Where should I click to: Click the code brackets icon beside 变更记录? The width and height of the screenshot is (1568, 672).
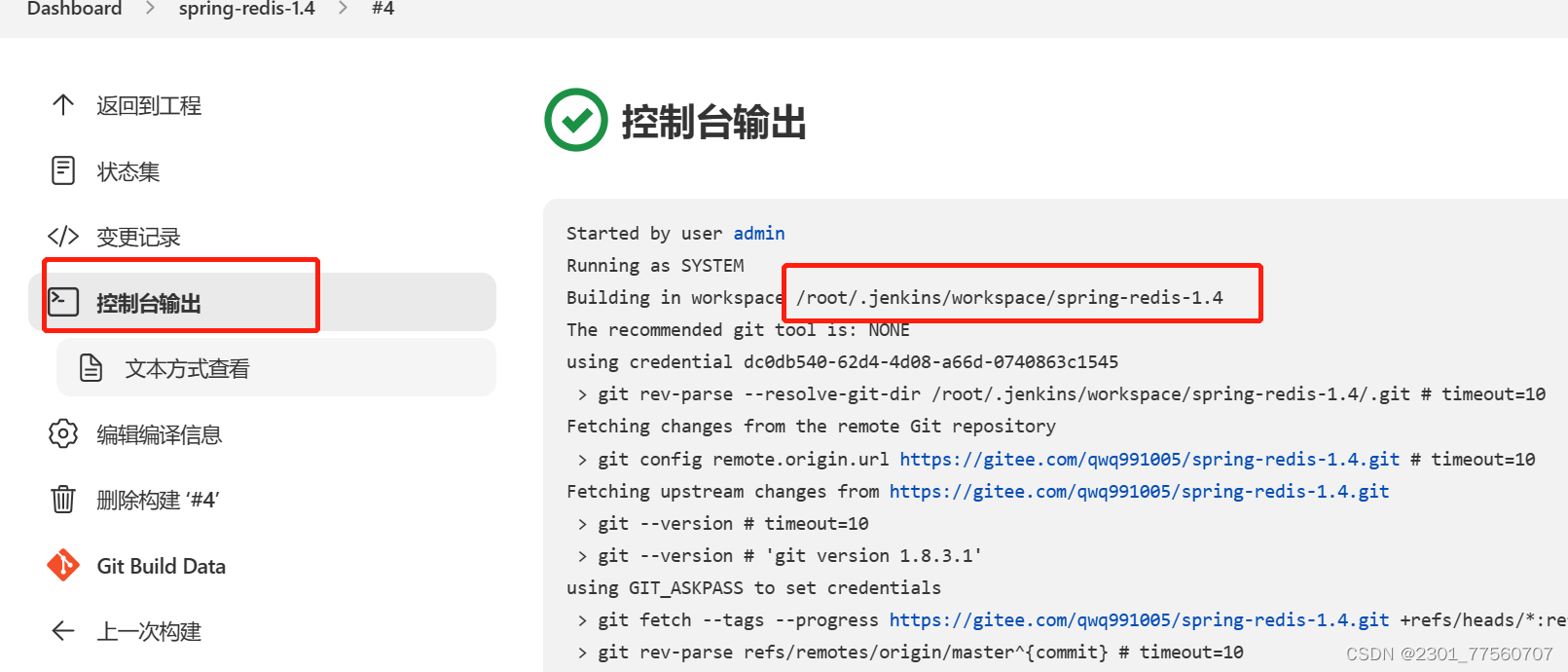pos(63,237)
